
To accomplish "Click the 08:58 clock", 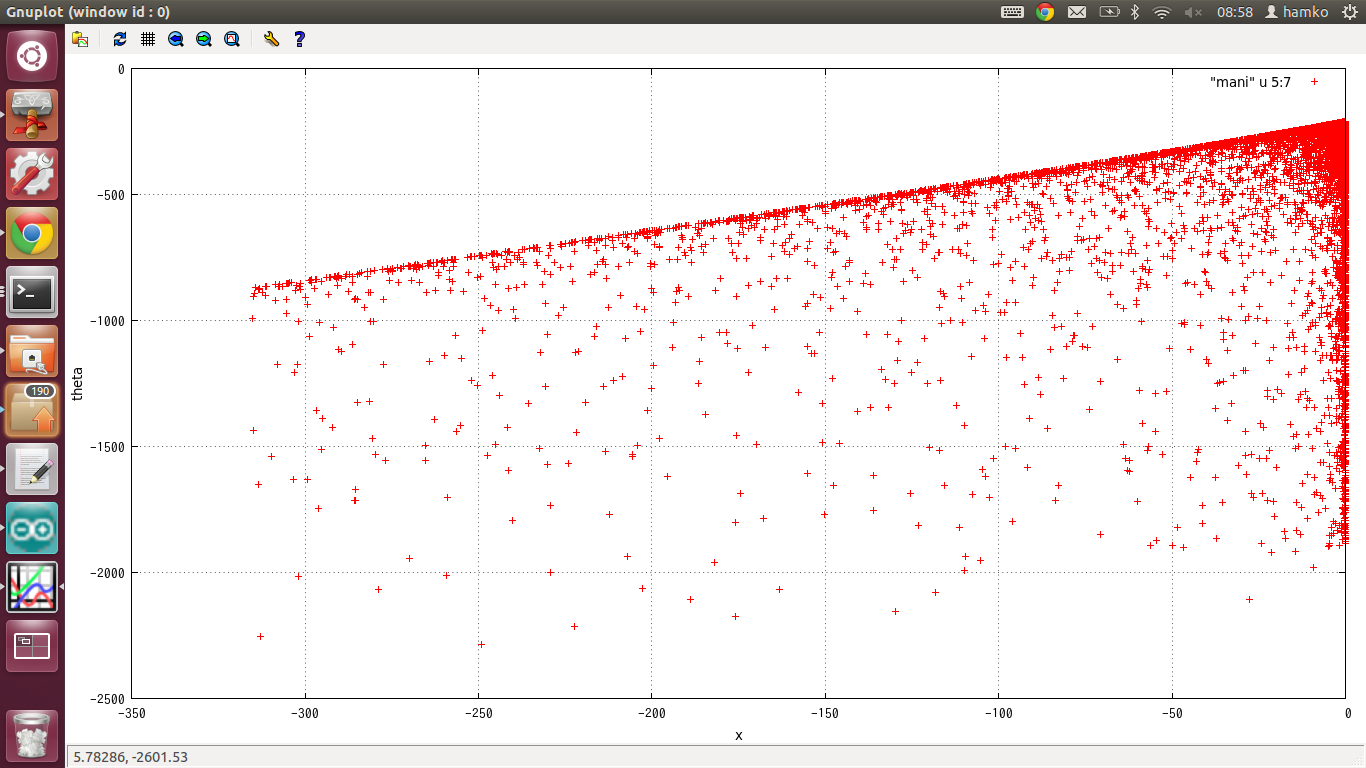I will tap(1234, 12).
